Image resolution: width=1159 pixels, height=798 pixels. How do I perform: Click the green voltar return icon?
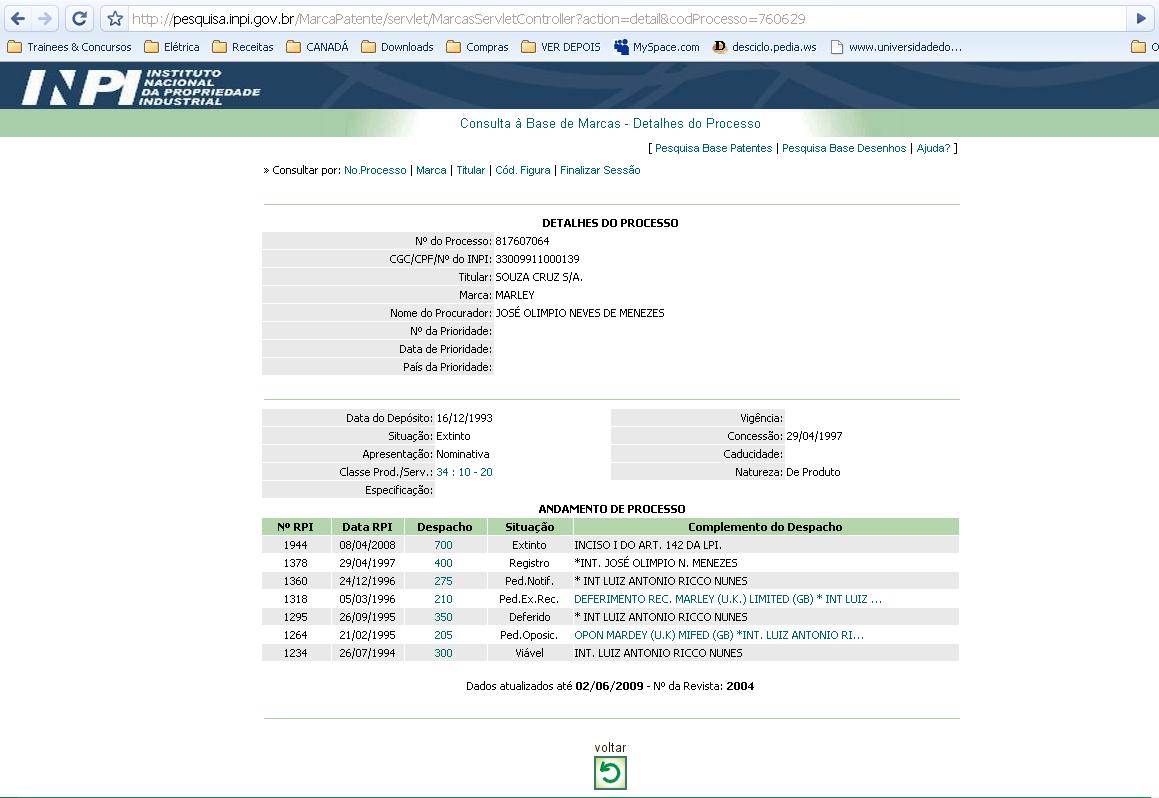[610, 773]
